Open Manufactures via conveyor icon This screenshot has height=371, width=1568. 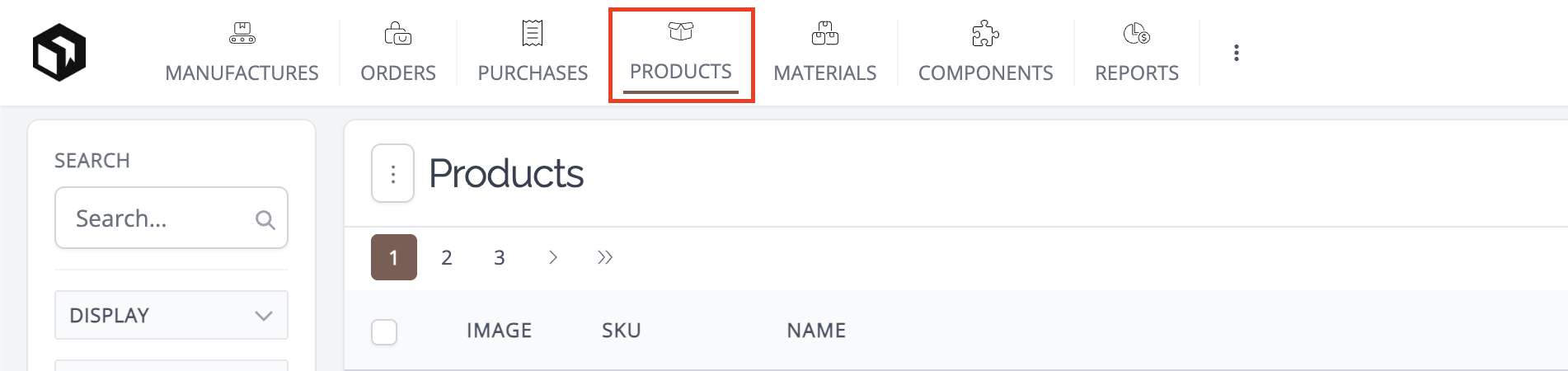tap(242, 33)
